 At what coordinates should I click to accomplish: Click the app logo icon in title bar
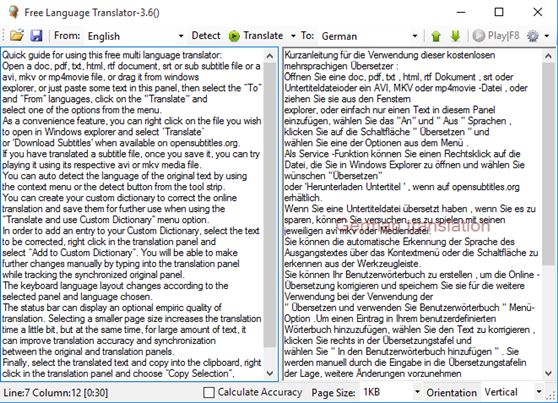pyautogui.click(x=14, y=12)
